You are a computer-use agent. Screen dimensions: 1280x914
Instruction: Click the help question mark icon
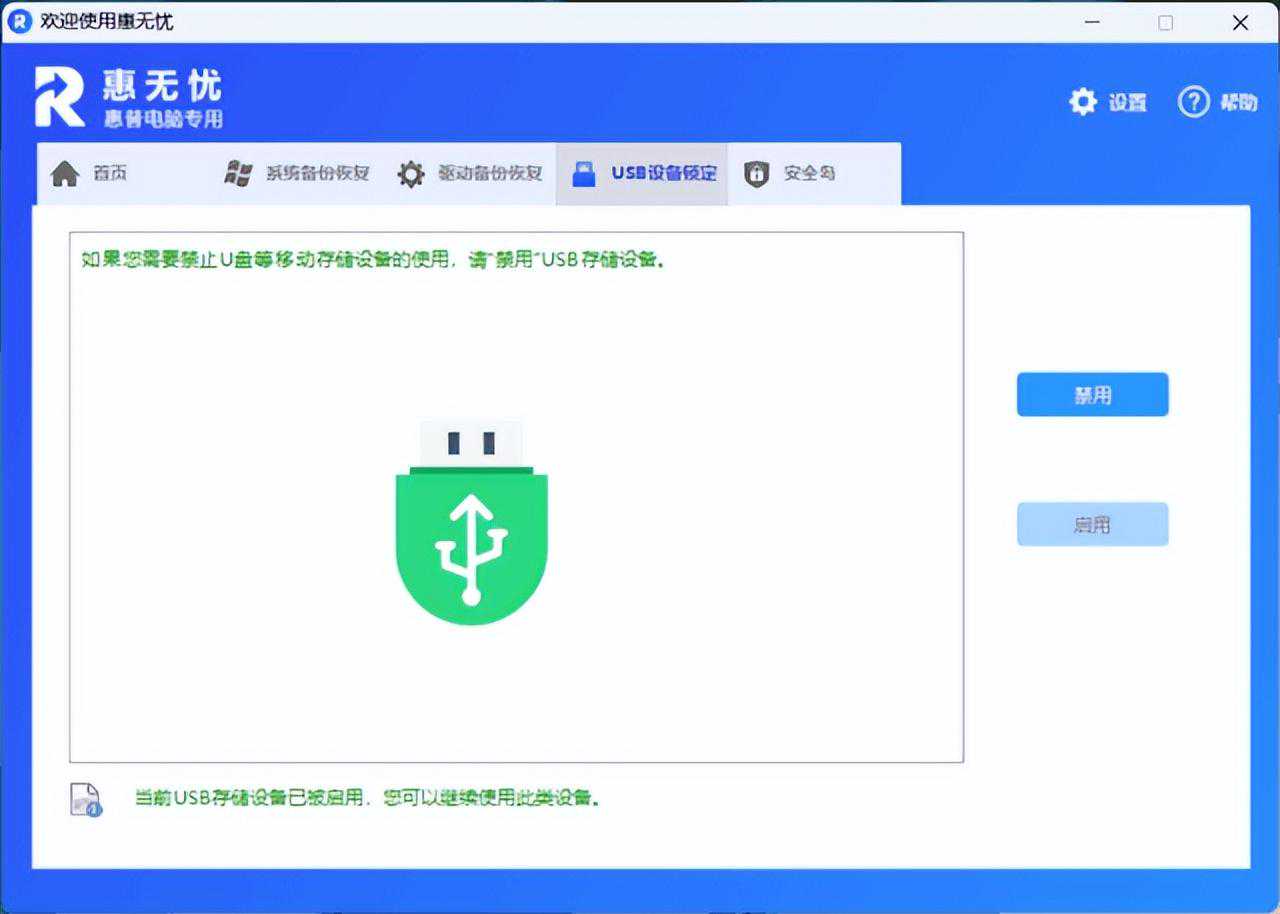tap(1193, 102)
